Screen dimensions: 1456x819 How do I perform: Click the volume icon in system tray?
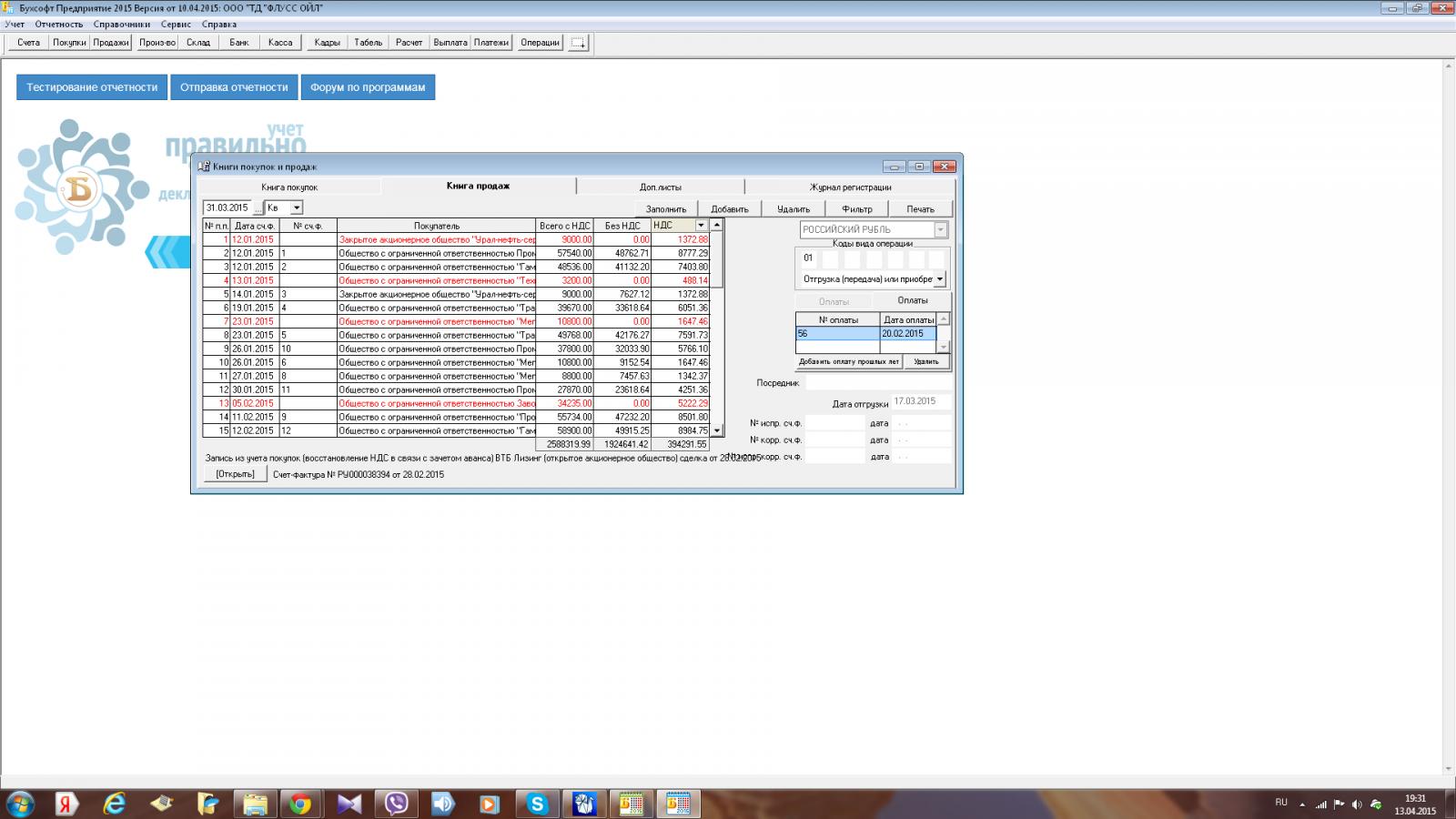(1357, 804)
